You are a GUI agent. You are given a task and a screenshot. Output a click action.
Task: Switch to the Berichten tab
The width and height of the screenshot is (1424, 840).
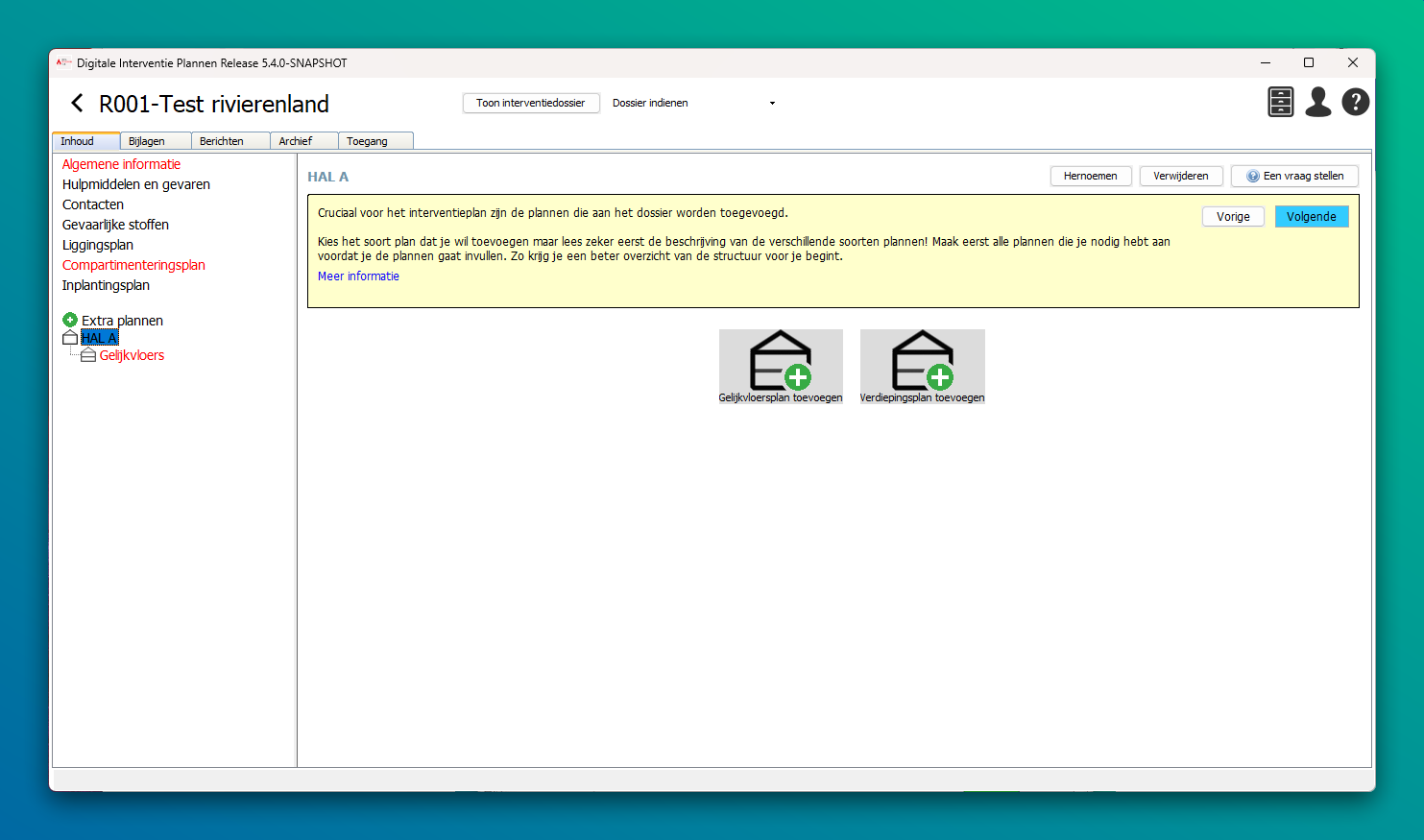pos(230,141)
